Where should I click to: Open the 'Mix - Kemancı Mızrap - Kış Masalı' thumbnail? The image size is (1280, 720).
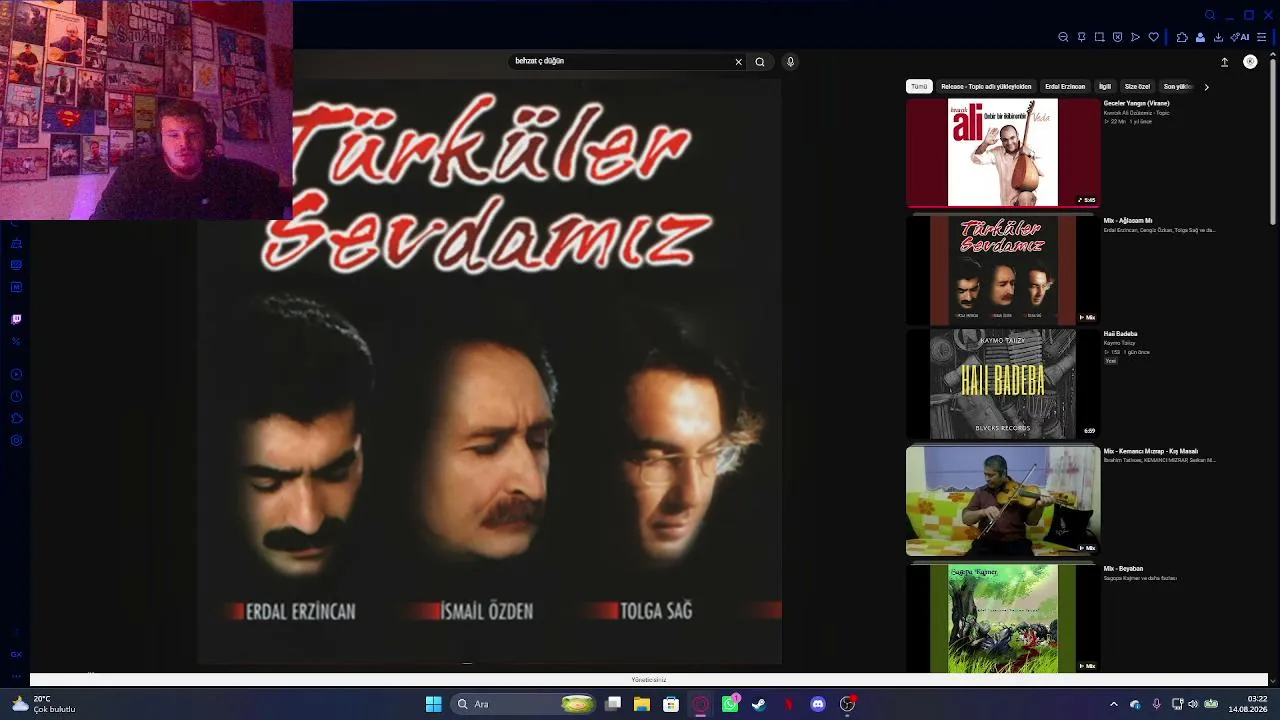(1003, 501)
